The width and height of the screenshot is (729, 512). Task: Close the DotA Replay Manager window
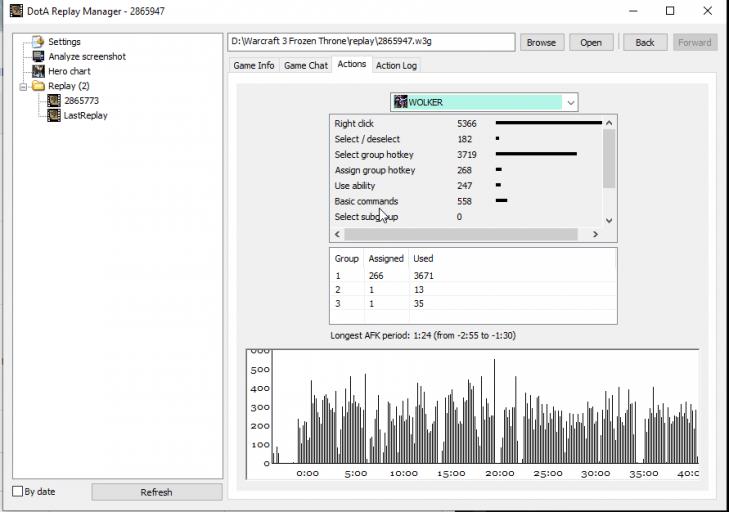point(708,11)
